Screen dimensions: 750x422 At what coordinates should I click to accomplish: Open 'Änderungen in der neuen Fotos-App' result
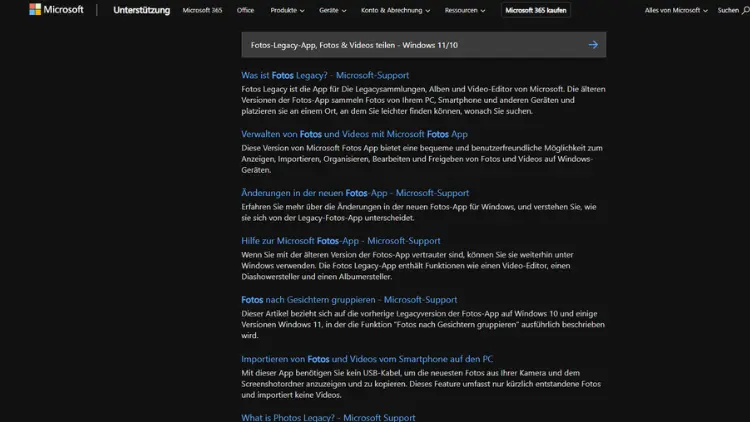[355, 193]
